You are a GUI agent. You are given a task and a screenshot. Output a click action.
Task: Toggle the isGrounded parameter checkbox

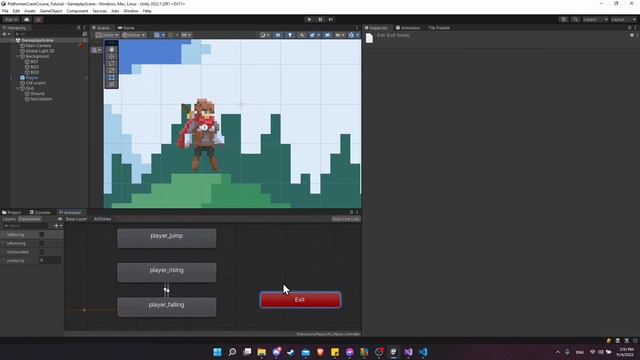[42, 252]
